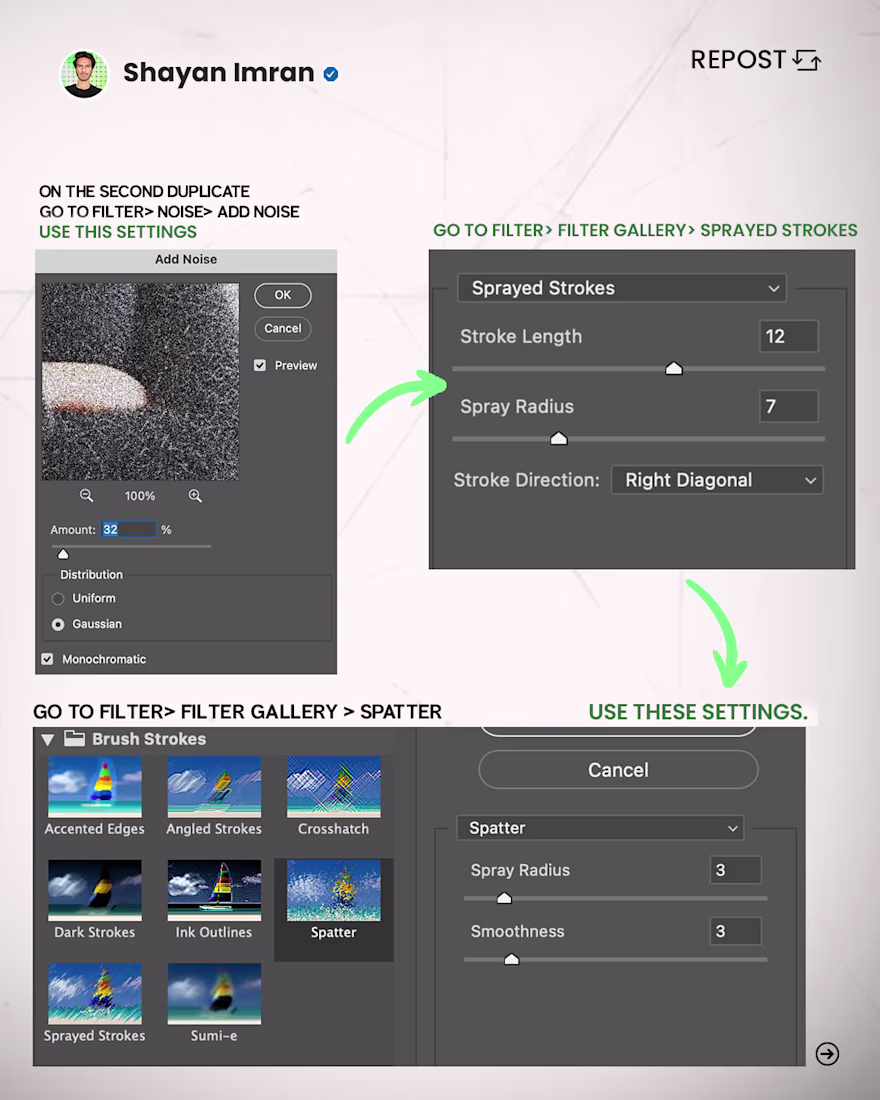Open the Stroke Direction Right Diagonal dropdown
The width and height of the screenshot is (880, 1100).
click(717, 480)
